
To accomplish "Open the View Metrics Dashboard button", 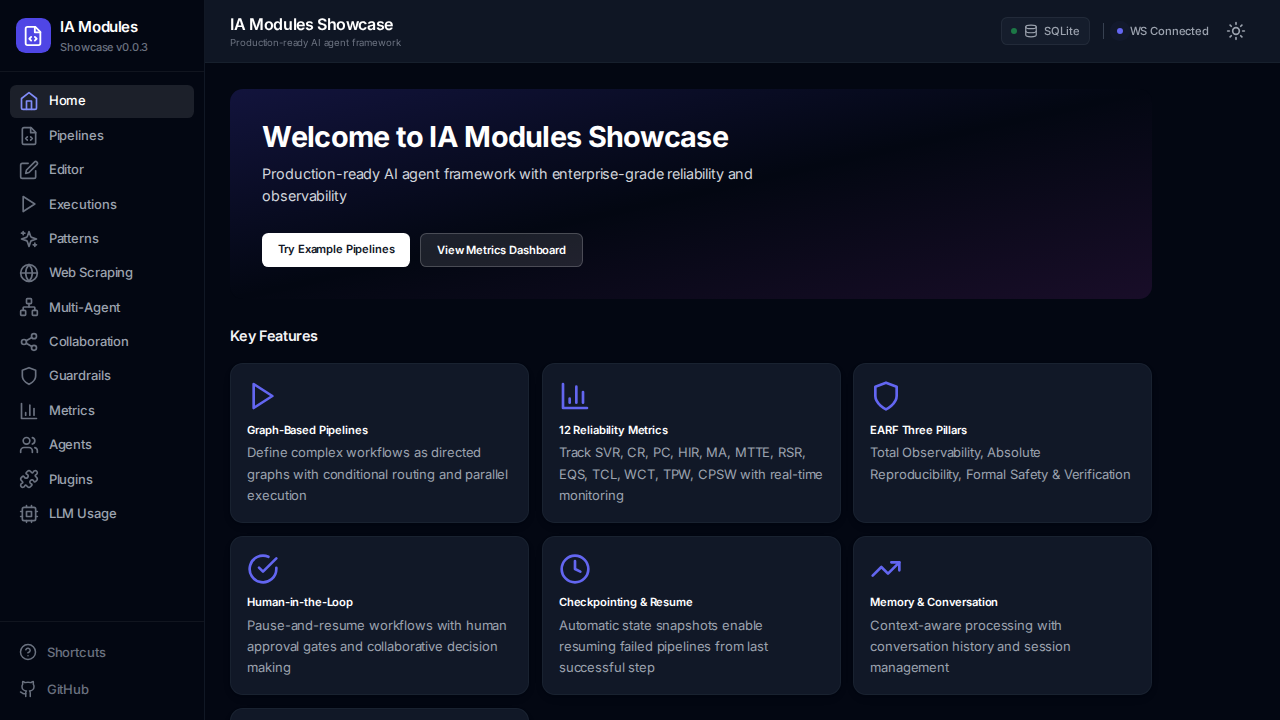I will tap(501, 250).
